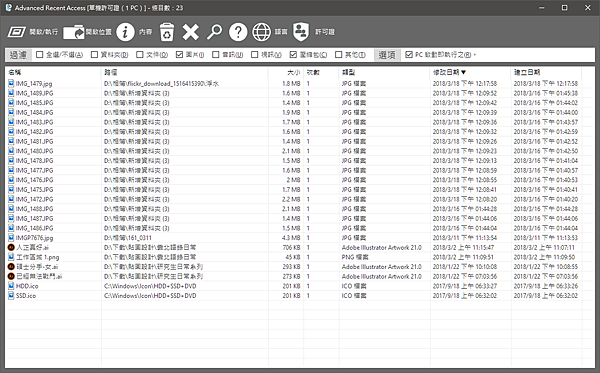The width and height of the screenshot is (600, 373).
Task: Sort by the Size (大小) column header
Action: pyautogui.click(x=285, y=72)
